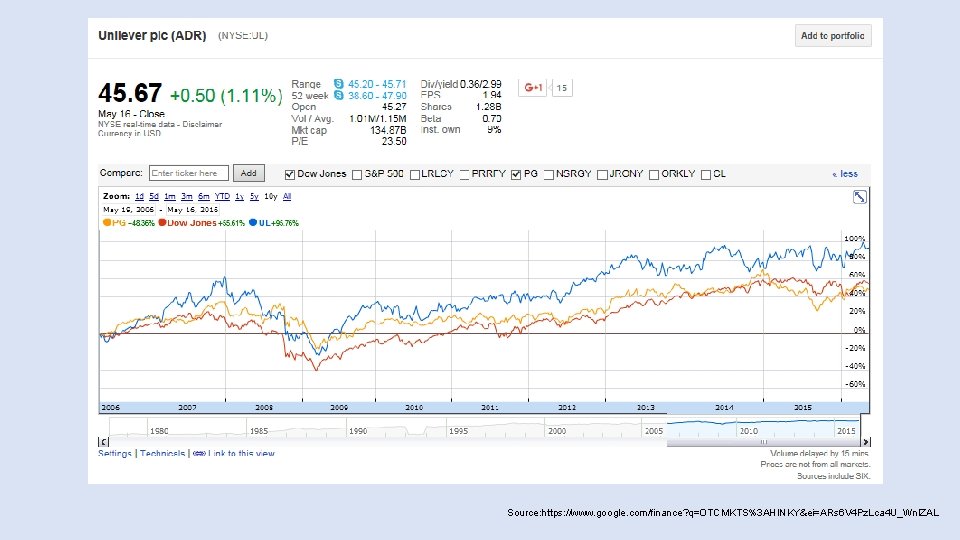
Task: Click the red Dow Jones legend dot
Action: point(162,223)
